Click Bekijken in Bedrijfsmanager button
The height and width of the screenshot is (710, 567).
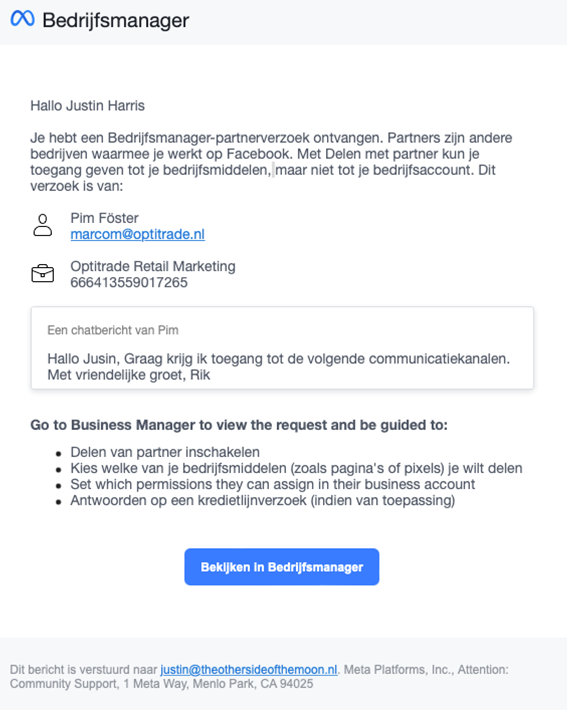282,567
